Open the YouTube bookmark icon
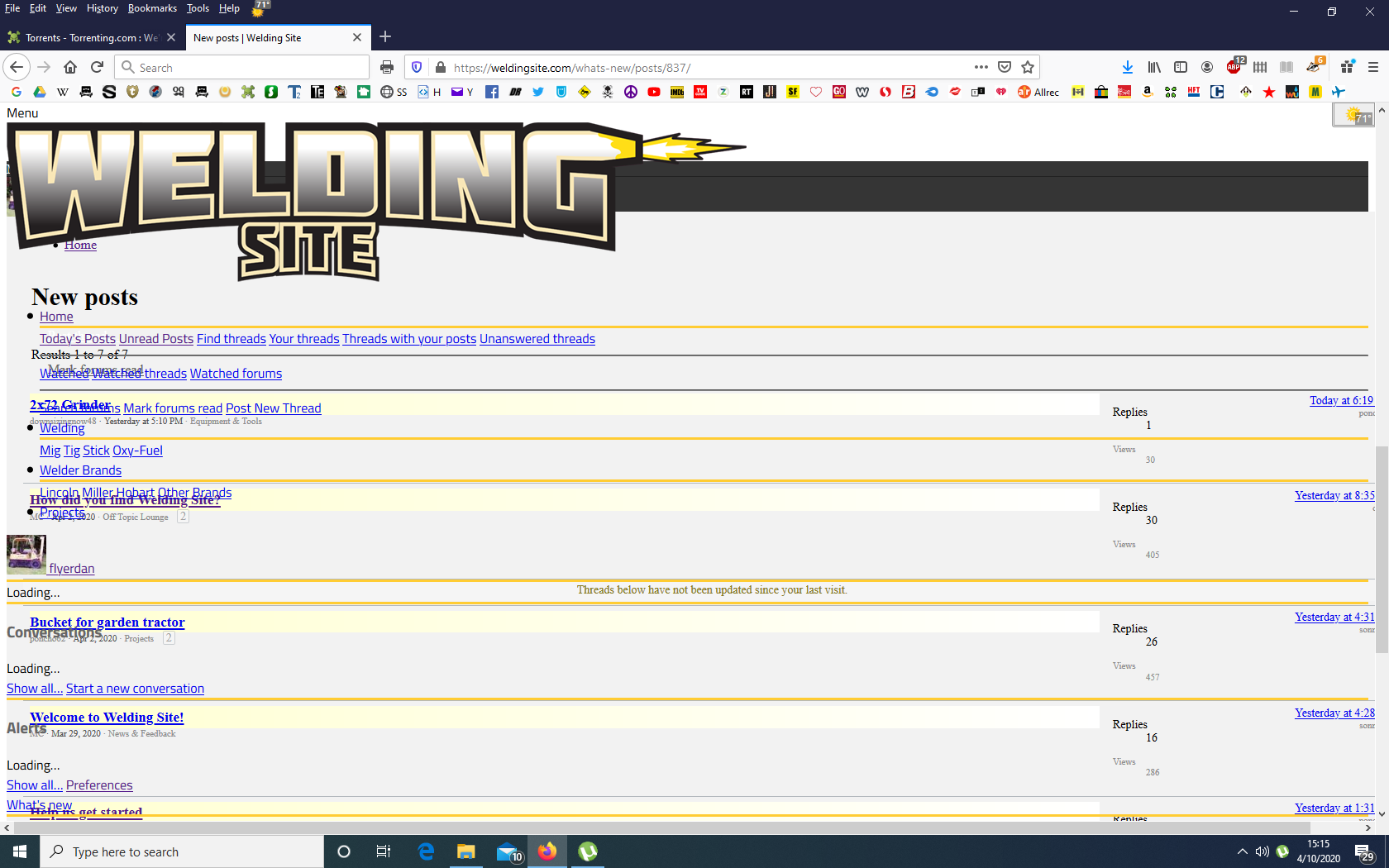Viewport: 1389px width, 868px height. click(x=654, y=92)
